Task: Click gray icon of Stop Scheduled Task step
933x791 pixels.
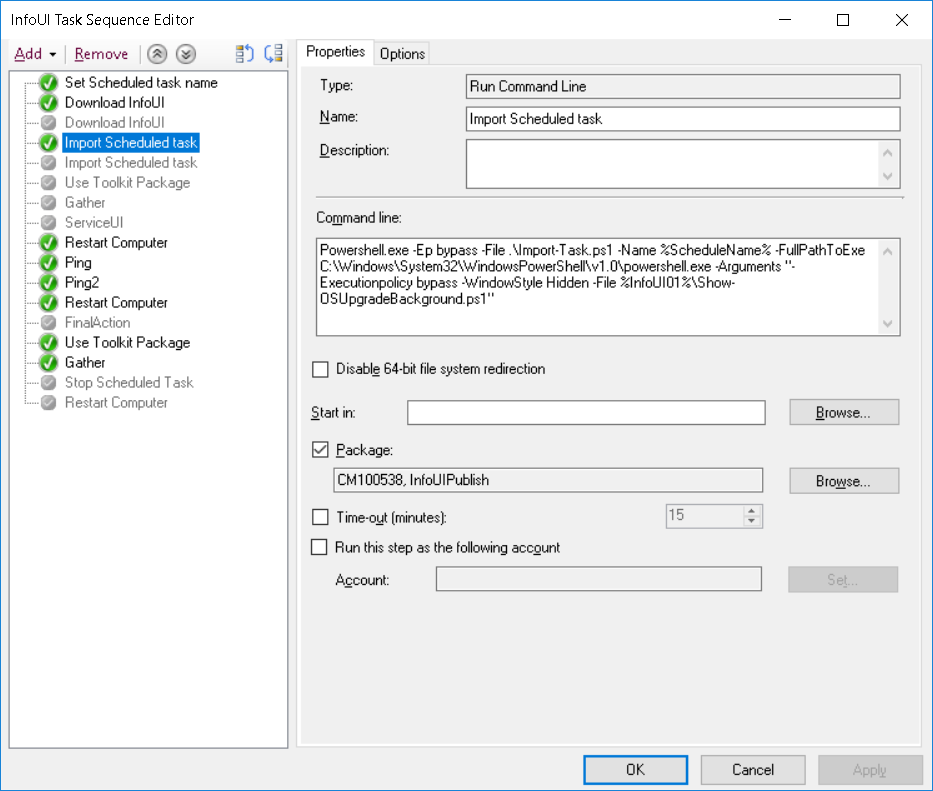Action: pyautogui.click(x=49, y=383)
